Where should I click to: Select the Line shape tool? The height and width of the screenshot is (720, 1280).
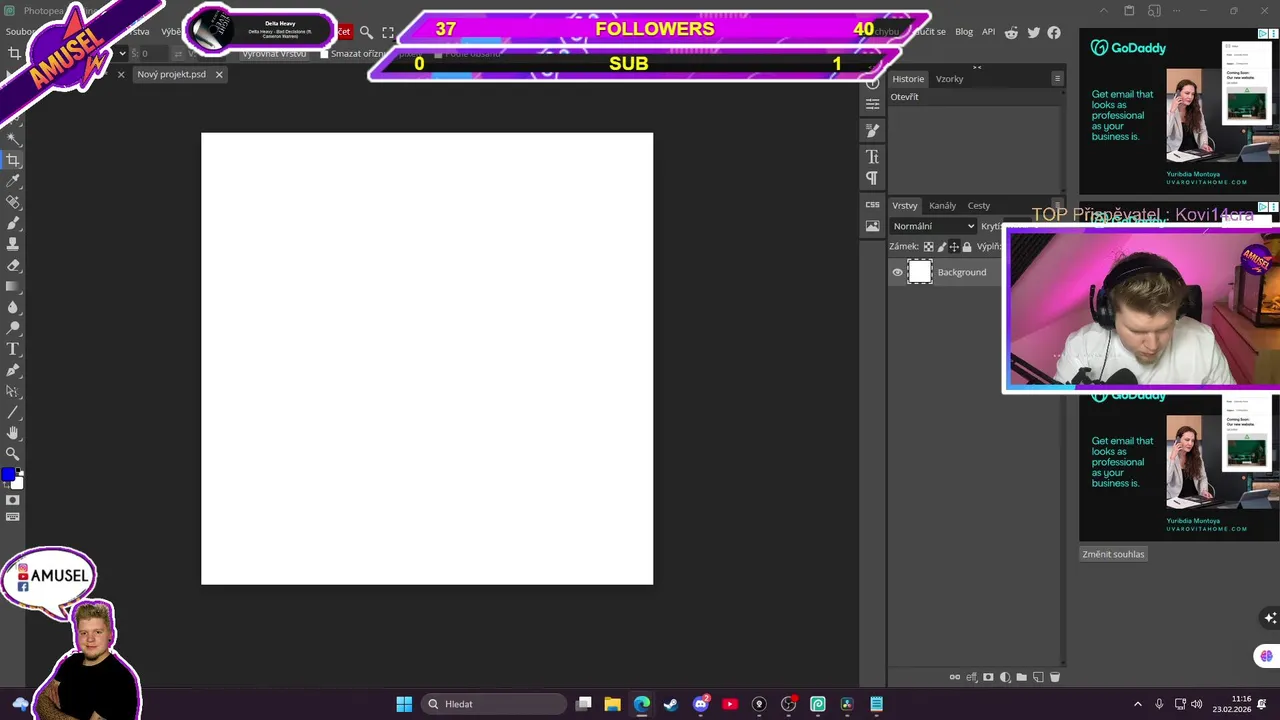pyautogui.click(x=13, y=412)
